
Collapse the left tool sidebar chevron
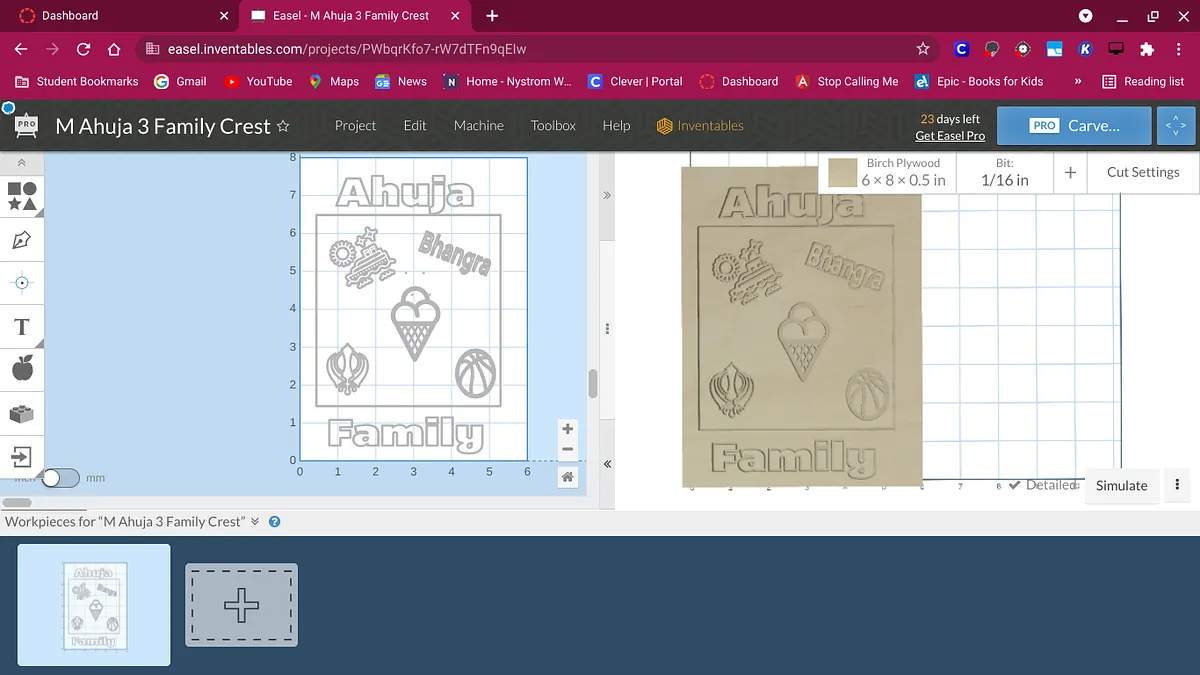[x=22, y=163]
